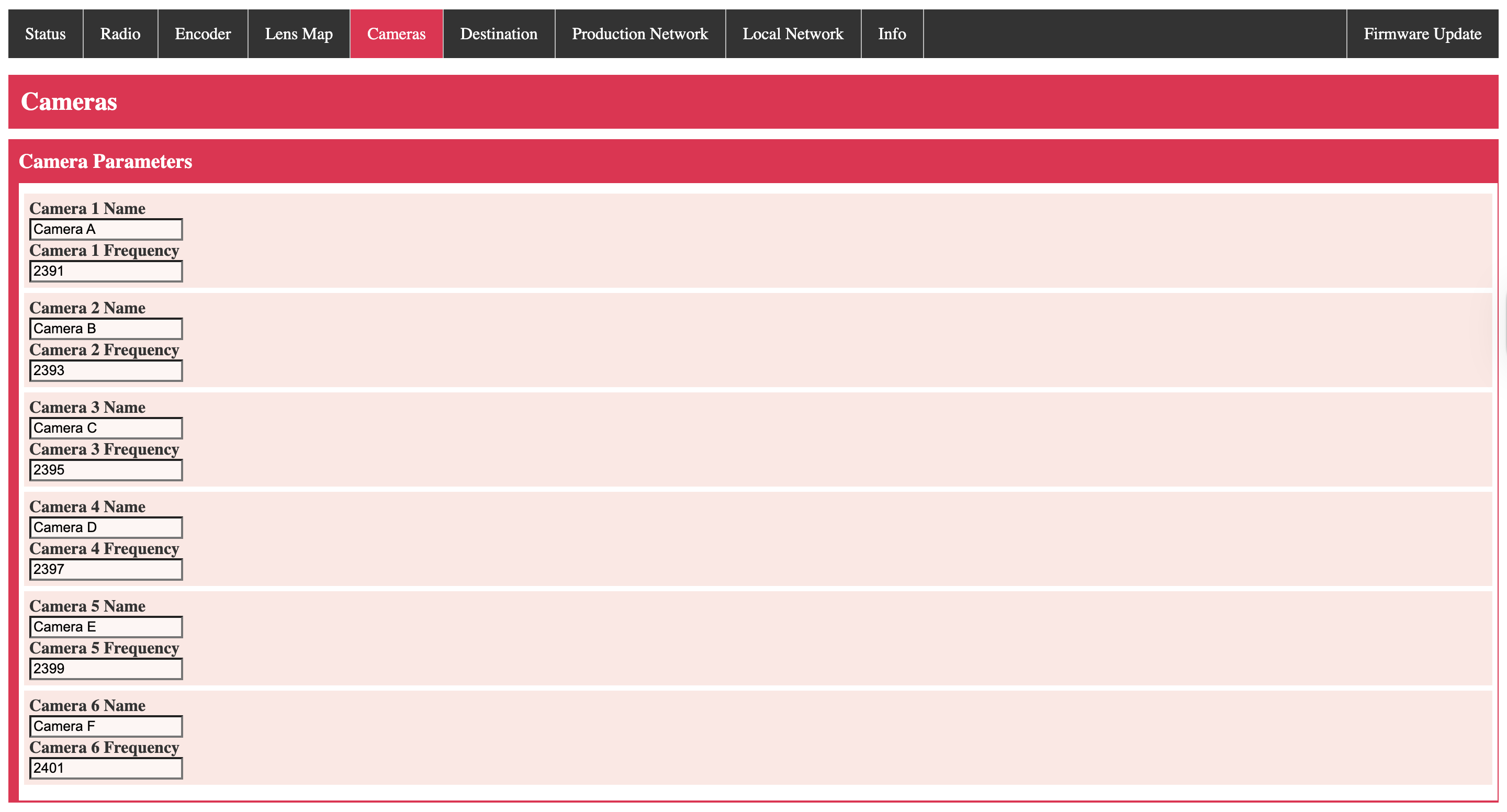1507x812 pixels.
Task: Open the Encoder tab
Action: 203,34
